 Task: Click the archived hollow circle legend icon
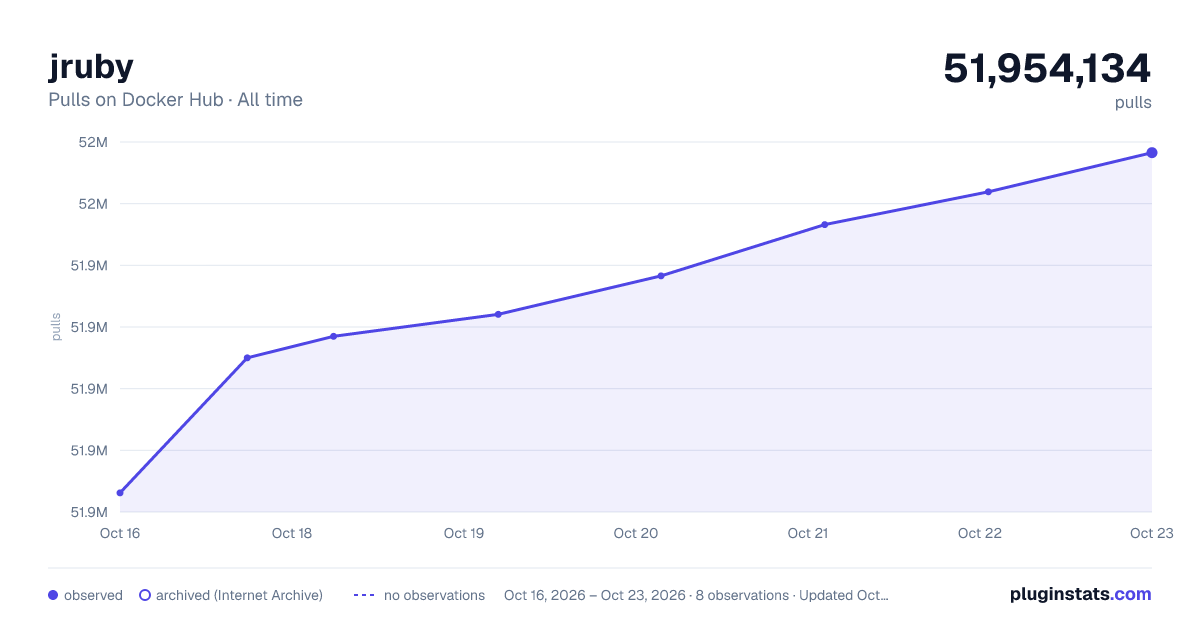(145, 595)
